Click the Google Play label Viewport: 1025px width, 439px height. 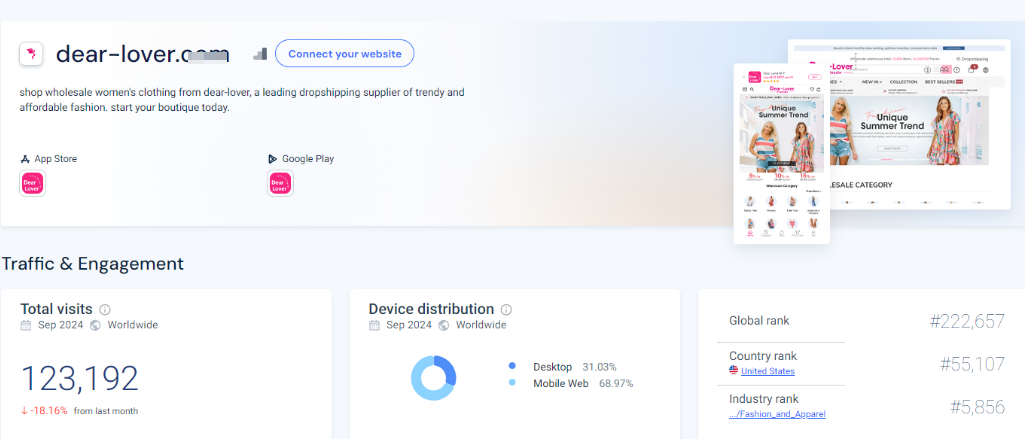[x=307, y=159]
